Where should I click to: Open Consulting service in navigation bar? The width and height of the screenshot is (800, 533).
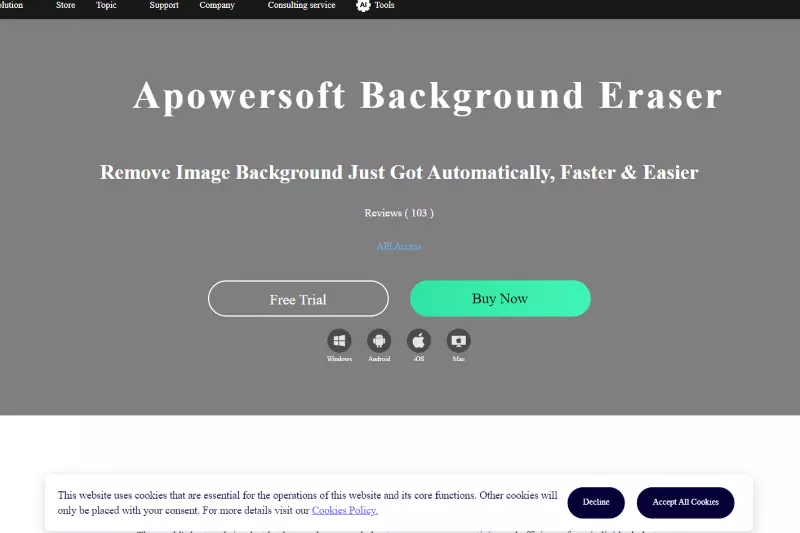click(302, 5)
